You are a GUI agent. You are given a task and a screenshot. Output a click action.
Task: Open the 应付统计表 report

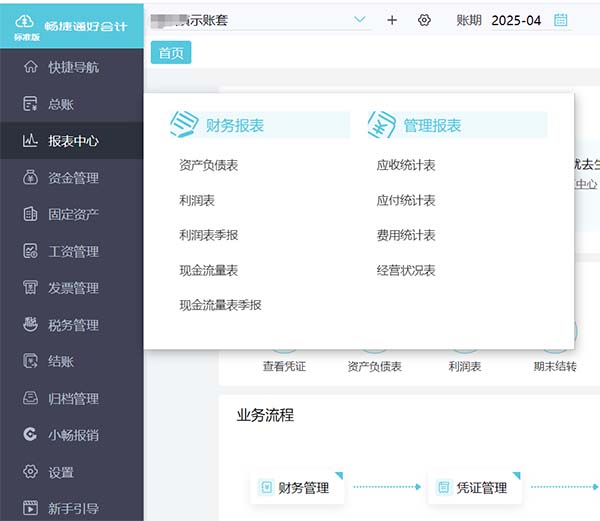tap(406, 200)
